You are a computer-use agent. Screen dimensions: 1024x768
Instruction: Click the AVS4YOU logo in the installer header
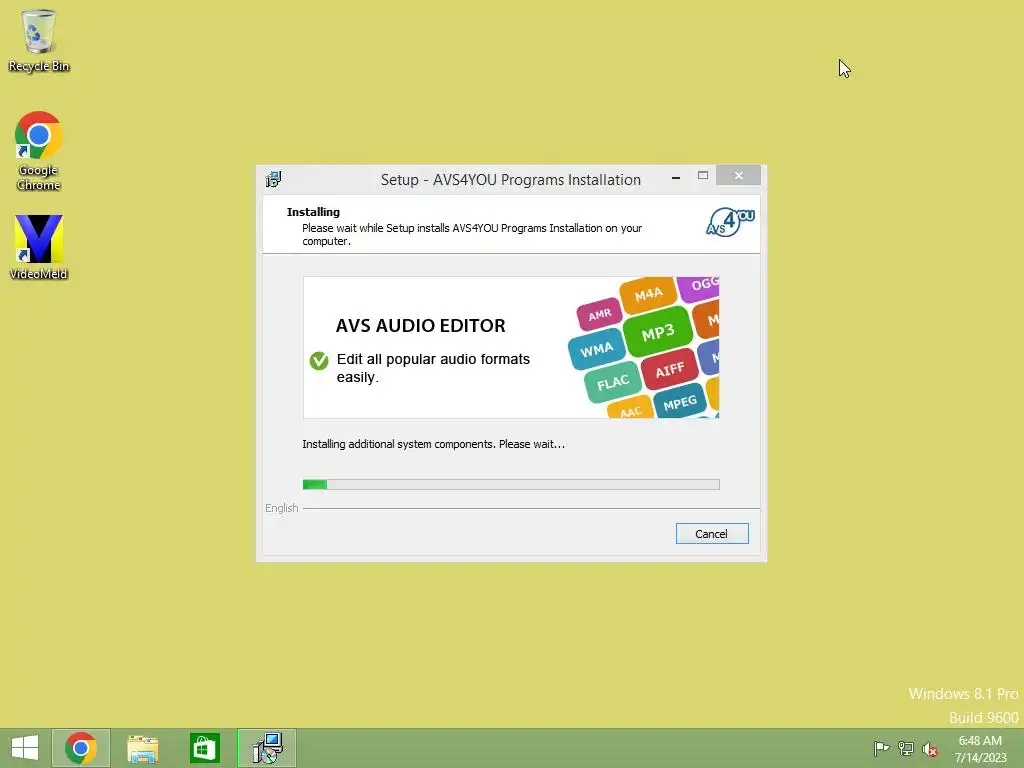pyautogui.click(x=730, y=222)
